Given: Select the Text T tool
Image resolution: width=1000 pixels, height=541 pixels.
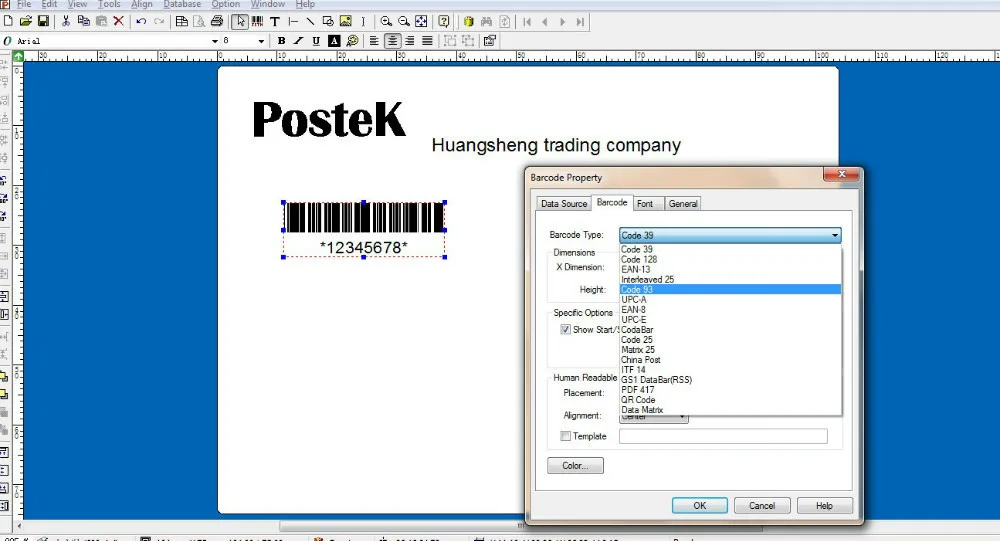Looking at the screenshot, I should click(x=275, y=22).
